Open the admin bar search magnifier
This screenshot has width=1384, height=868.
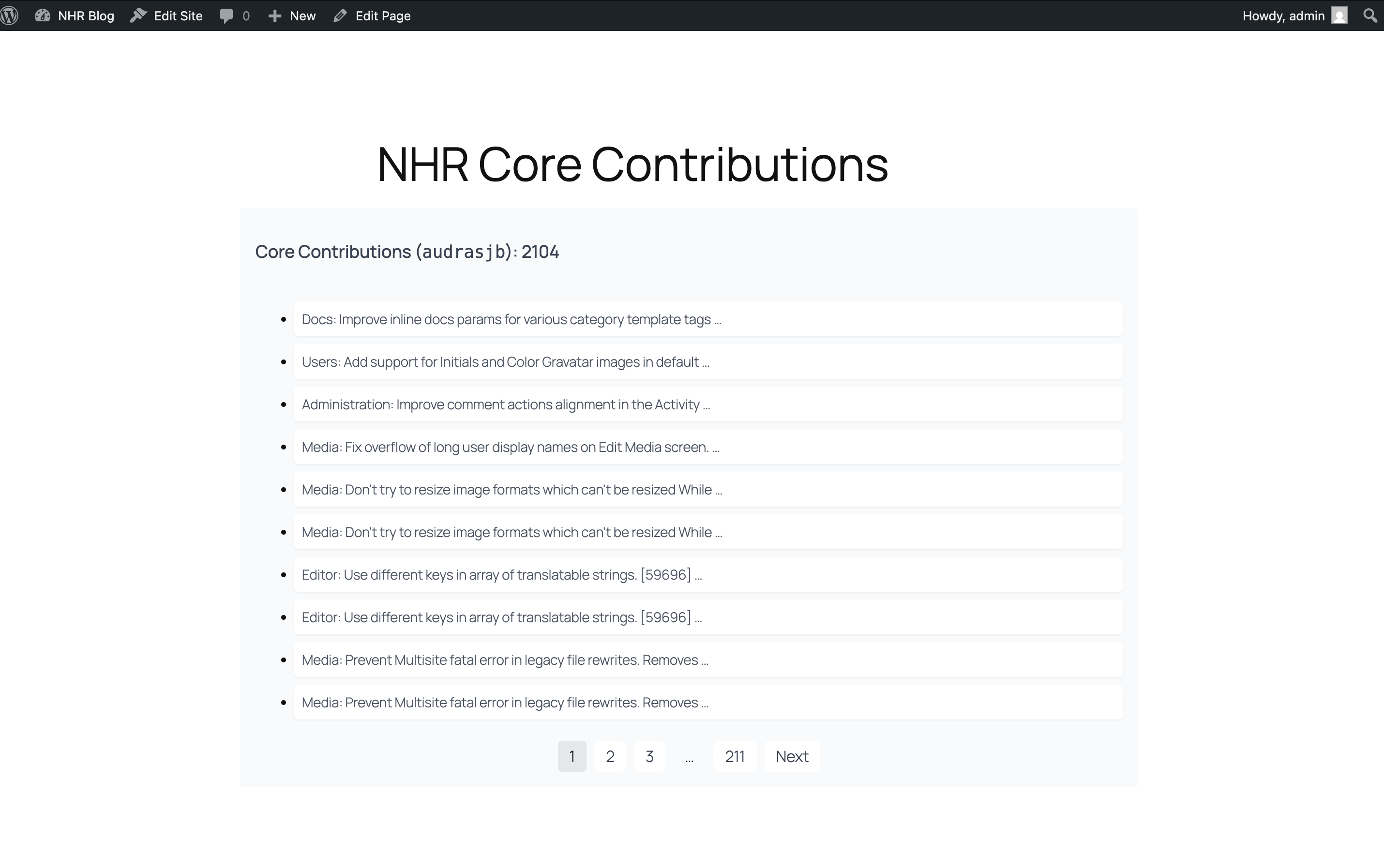click(1370, 15)
